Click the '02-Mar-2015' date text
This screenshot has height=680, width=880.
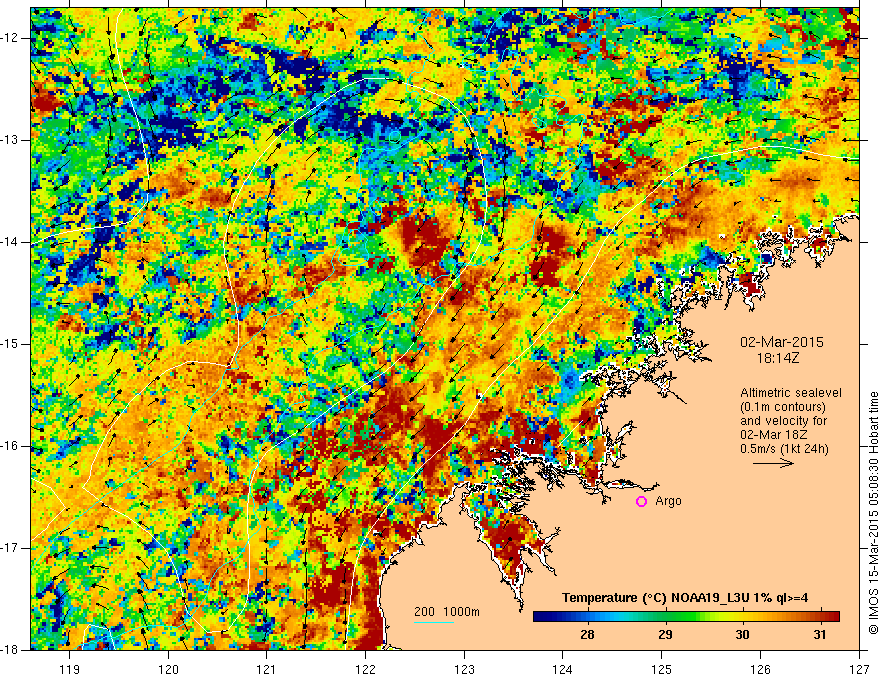click(x=782, y=342)
